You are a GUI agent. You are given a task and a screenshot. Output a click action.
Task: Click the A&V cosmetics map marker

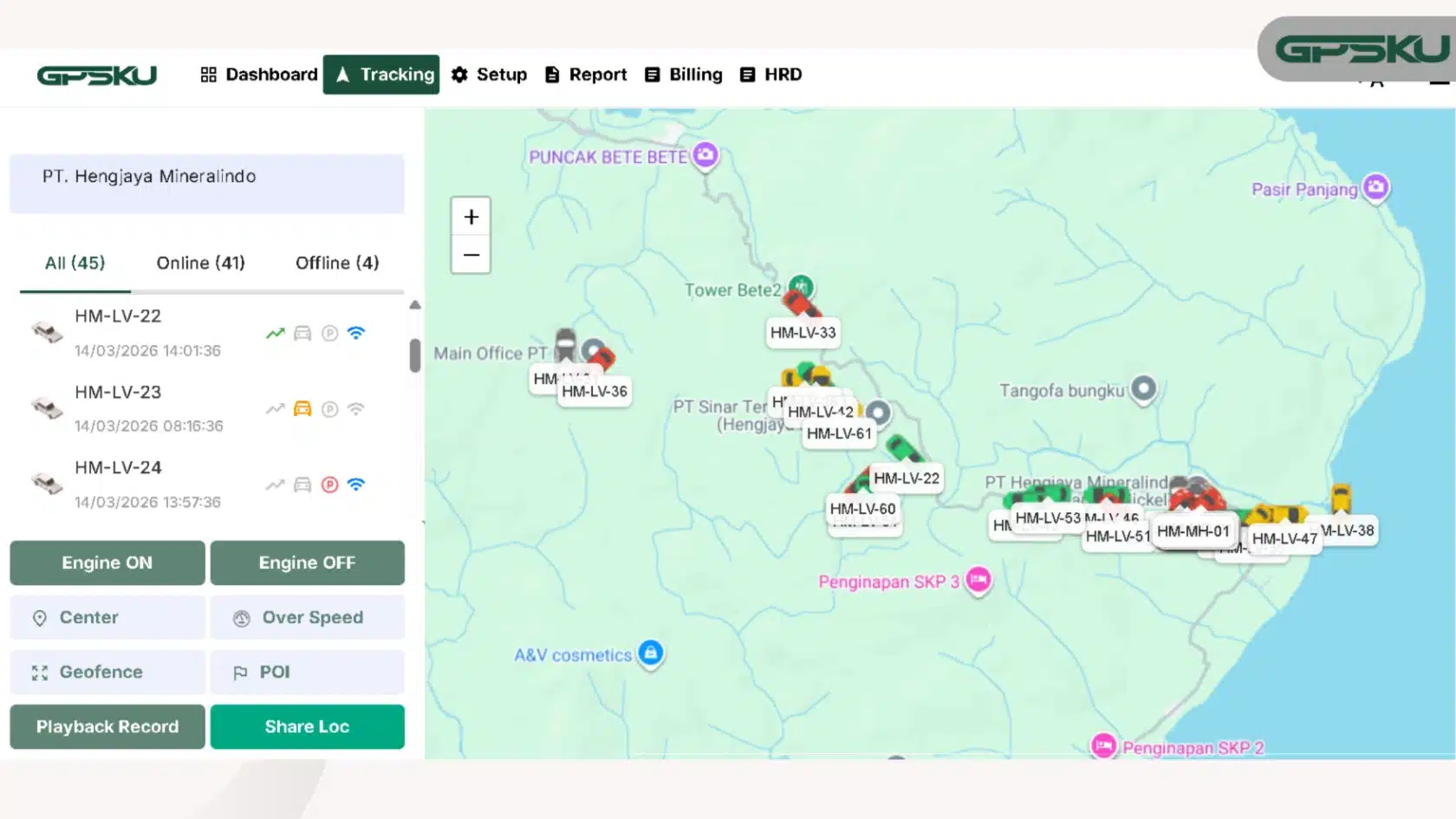point(650,653)
